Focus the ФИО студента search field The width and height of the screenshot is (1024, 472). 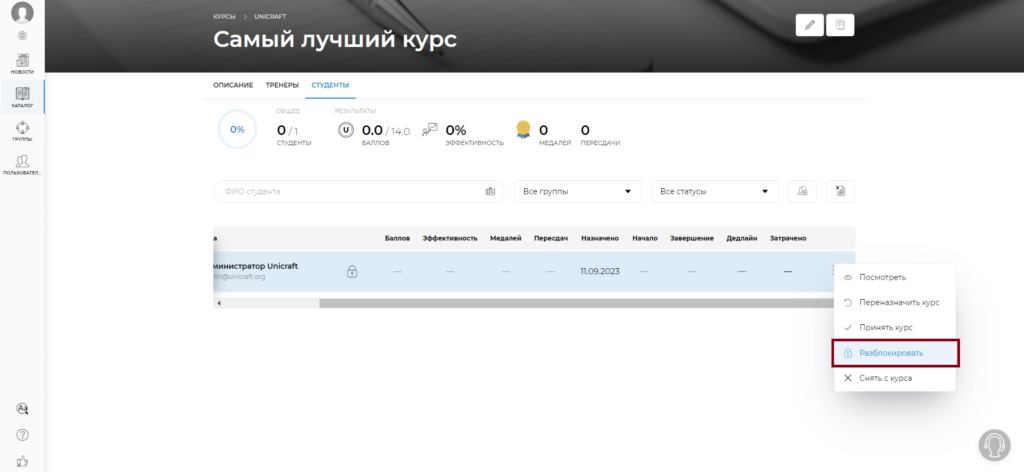pos(359,191)
